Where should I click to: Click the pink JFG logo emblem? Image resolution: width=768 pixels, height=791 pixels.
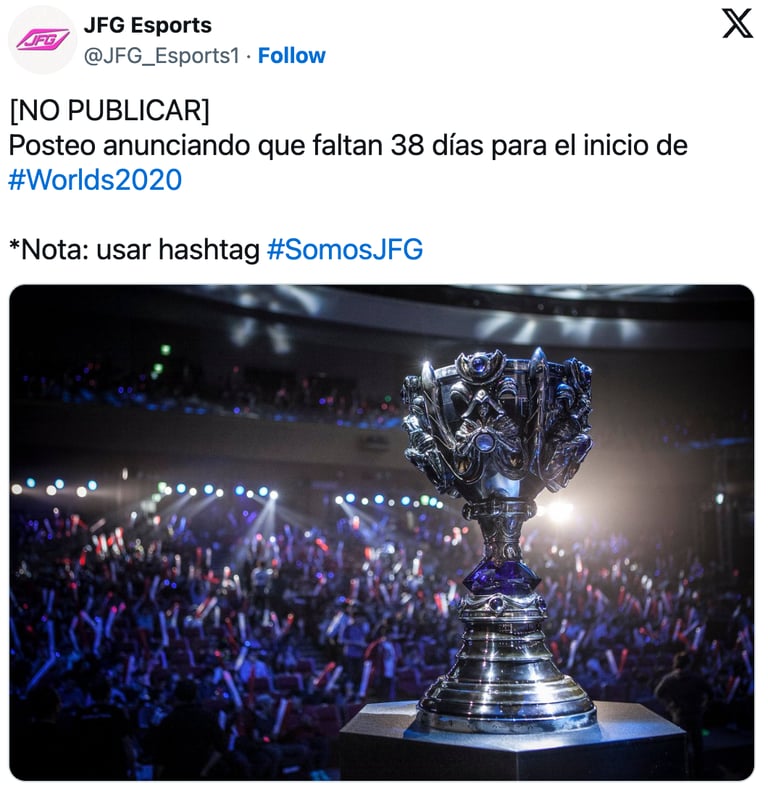point(42,40)
